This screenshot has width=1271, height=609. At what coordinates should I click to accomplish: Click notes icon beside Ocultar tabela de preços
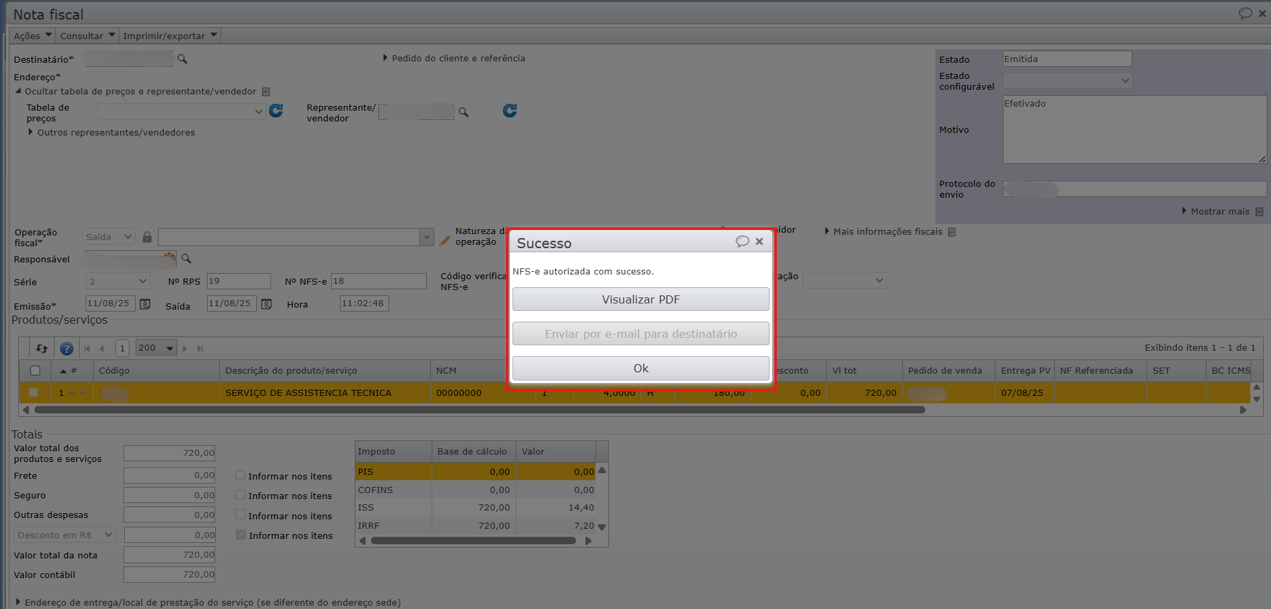[266, 92]
